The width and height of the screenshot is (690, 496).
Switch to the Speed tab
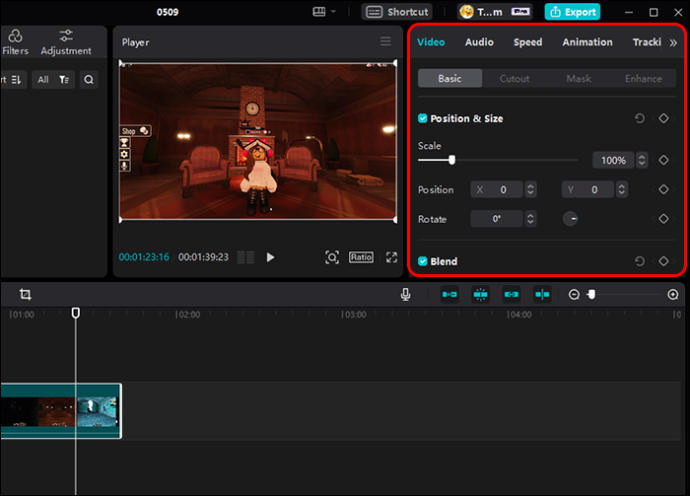528,42
